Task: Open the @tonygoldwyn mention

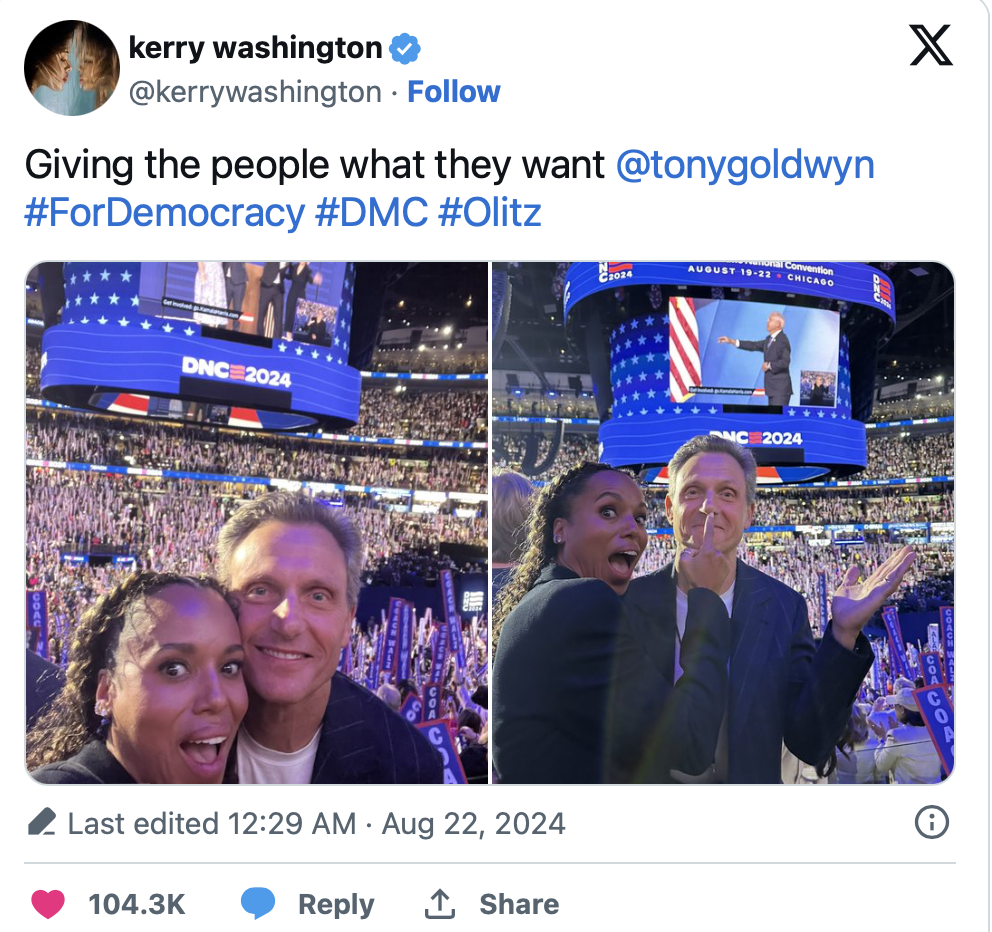Action: tap(745, 164)
